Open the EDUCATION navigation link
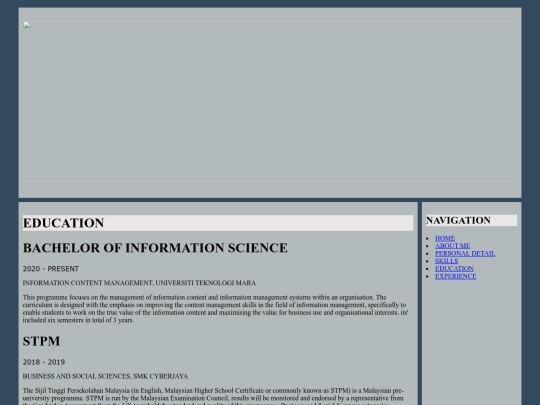The width and height of the screenshot is (540, 405). (454, 269)
